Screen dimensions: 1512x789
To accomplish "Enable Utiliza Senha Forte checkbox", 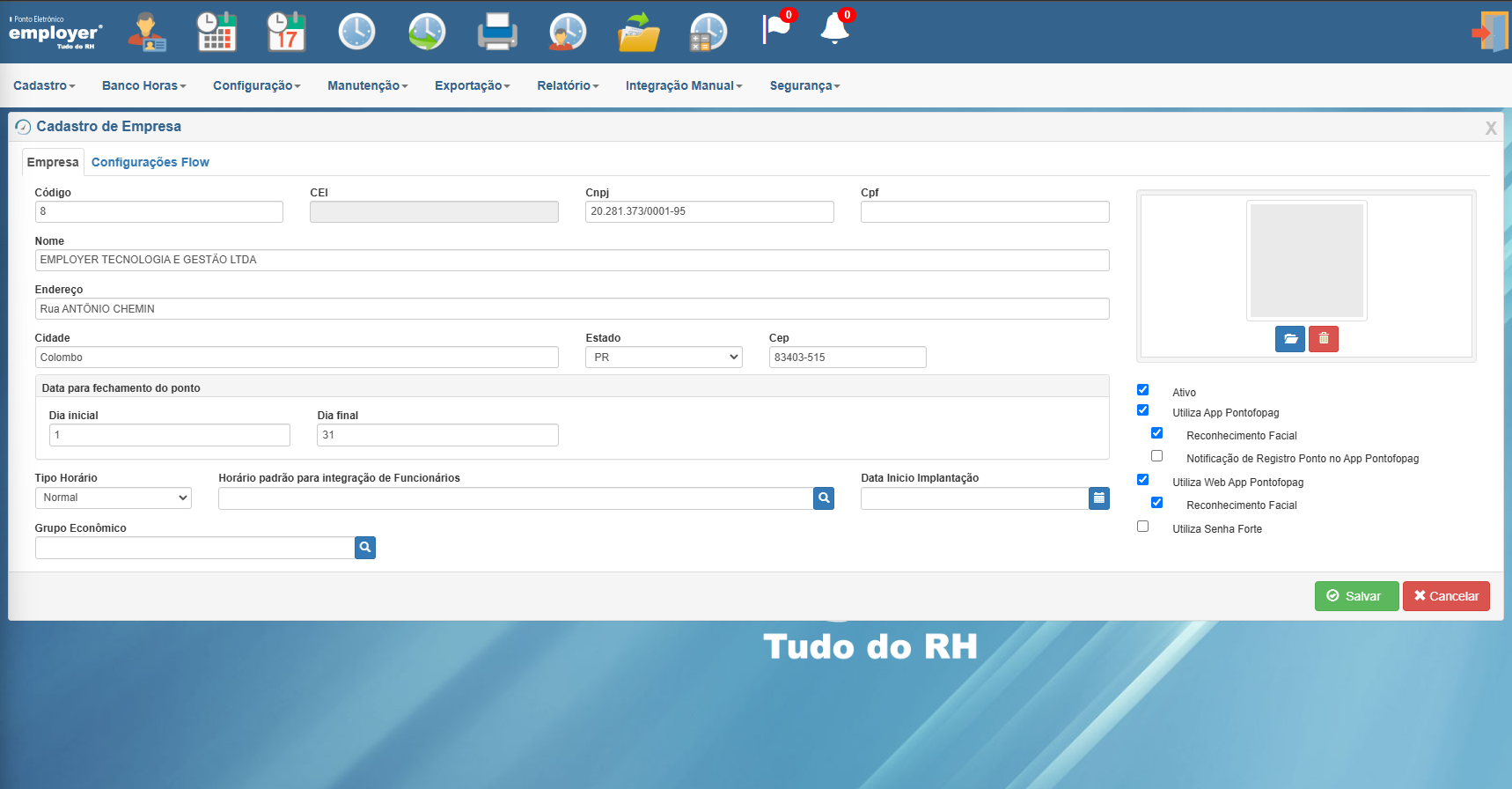I will click(x=1142, y=526).
